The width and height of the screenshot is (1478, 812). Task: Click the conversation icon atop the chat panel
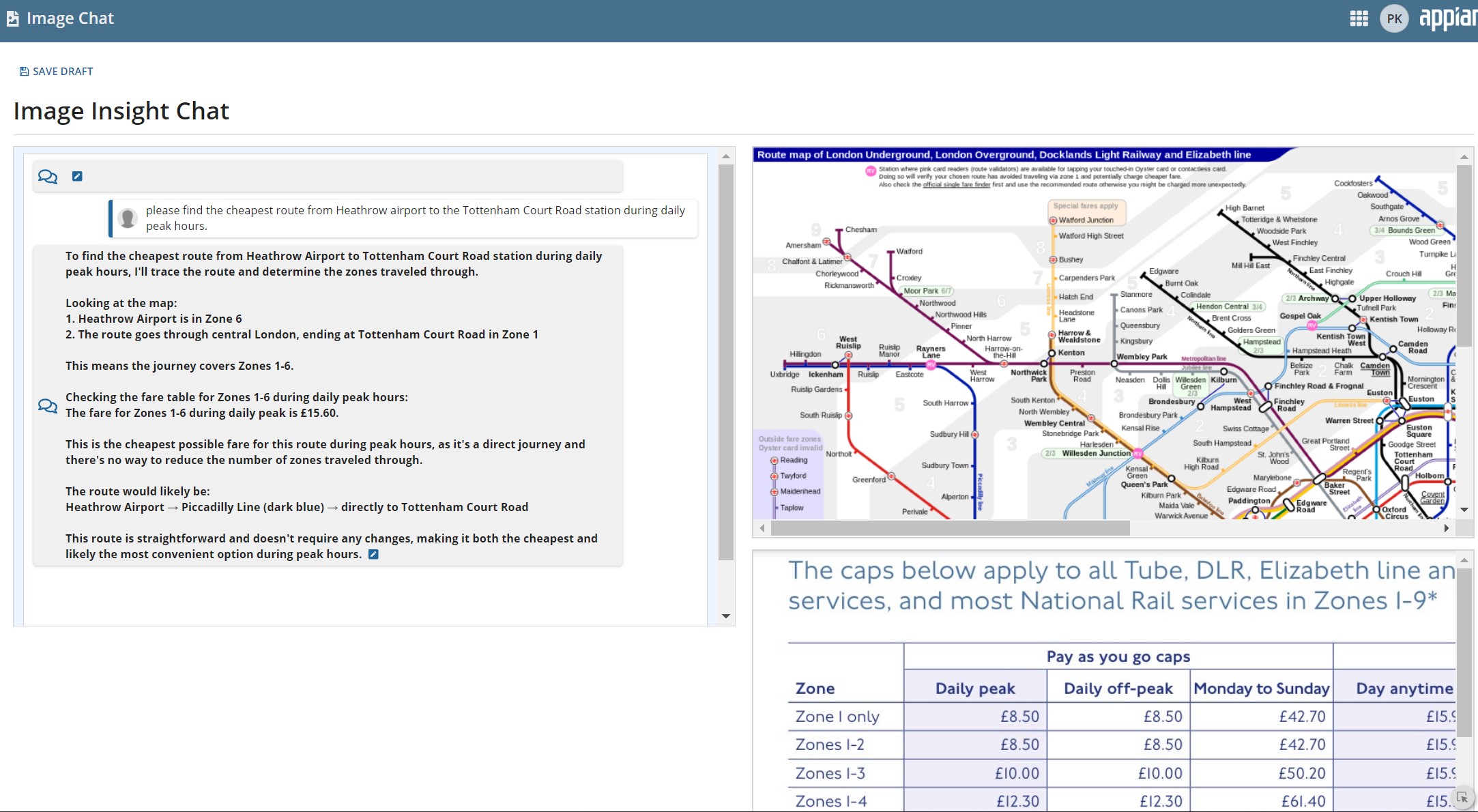(x=48, y=177)
